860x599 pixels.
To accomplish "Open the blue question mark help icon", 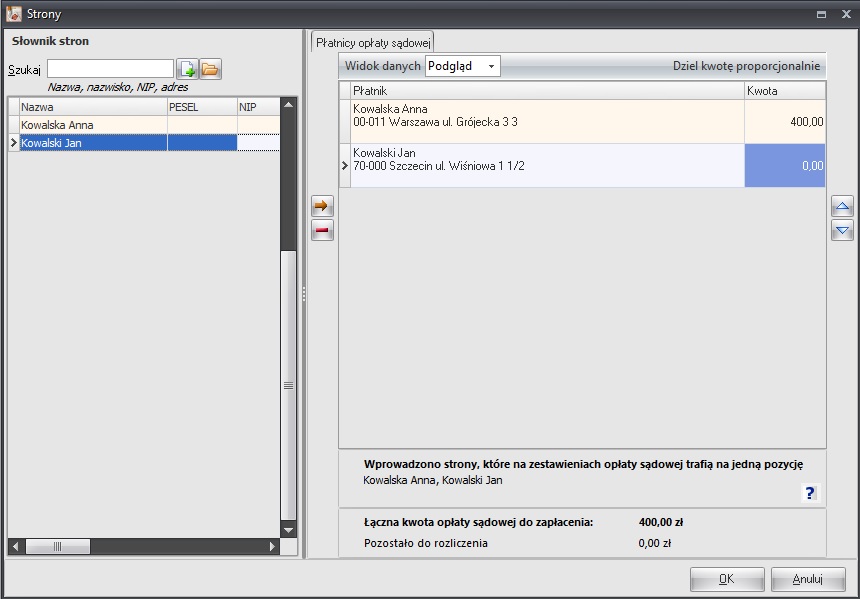I will 810,492.
